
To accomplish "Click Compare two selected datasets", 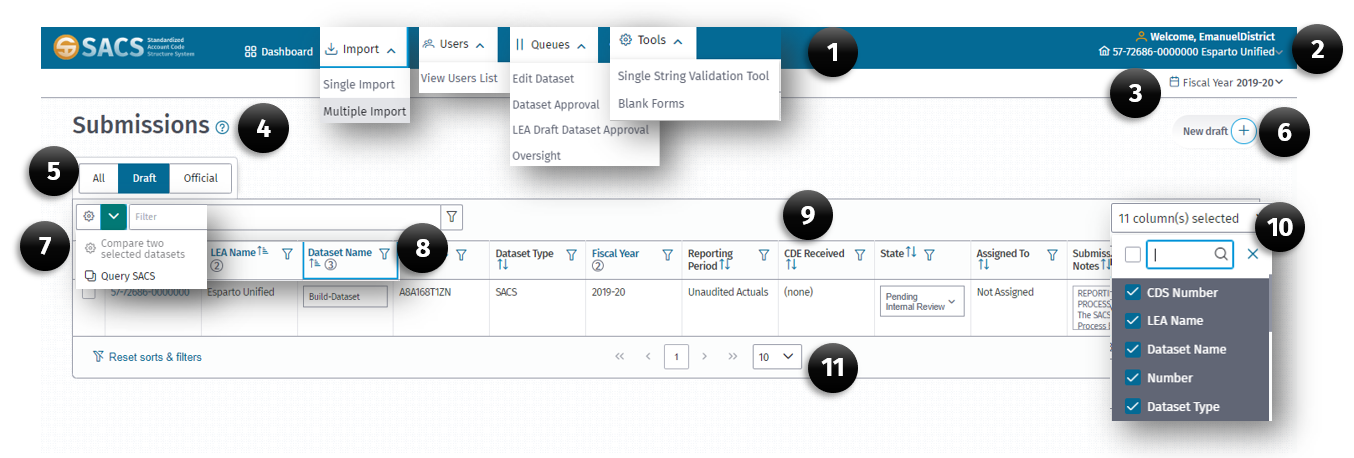I will tap(135, 248).
